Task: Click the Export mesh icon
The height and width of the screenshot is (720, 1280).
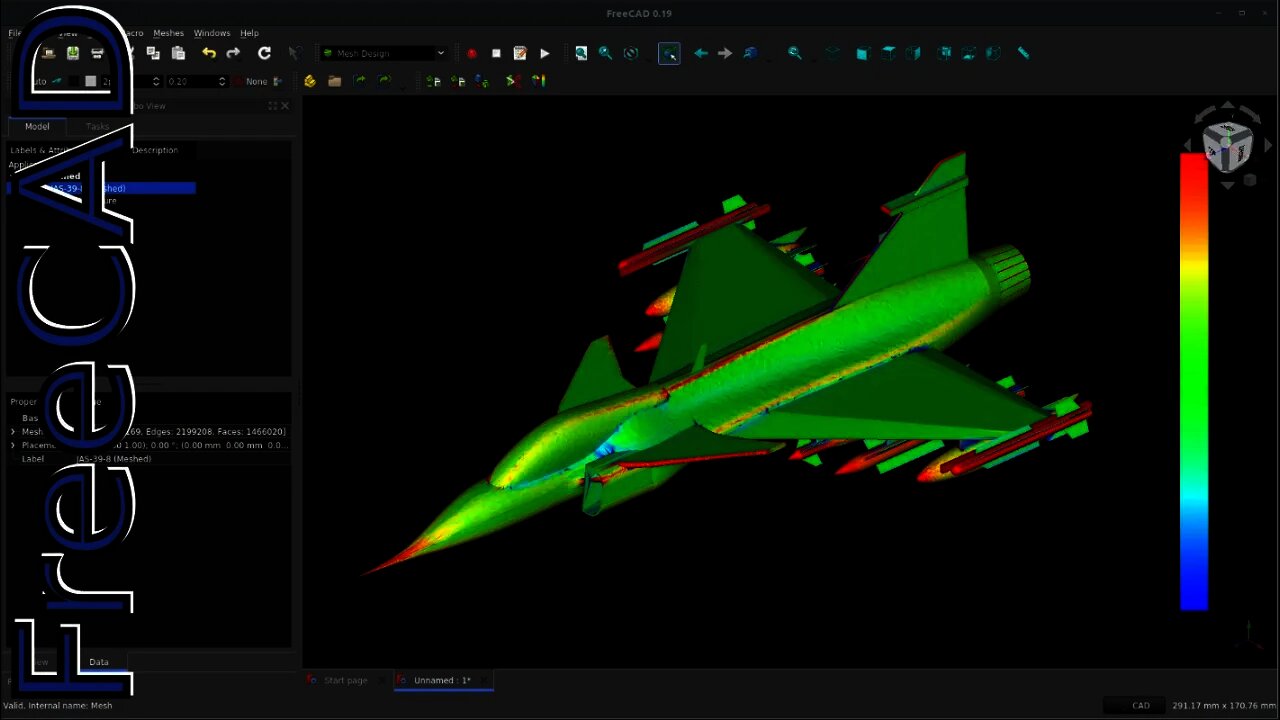Action: pyautogui.click(x=458, y=81)
